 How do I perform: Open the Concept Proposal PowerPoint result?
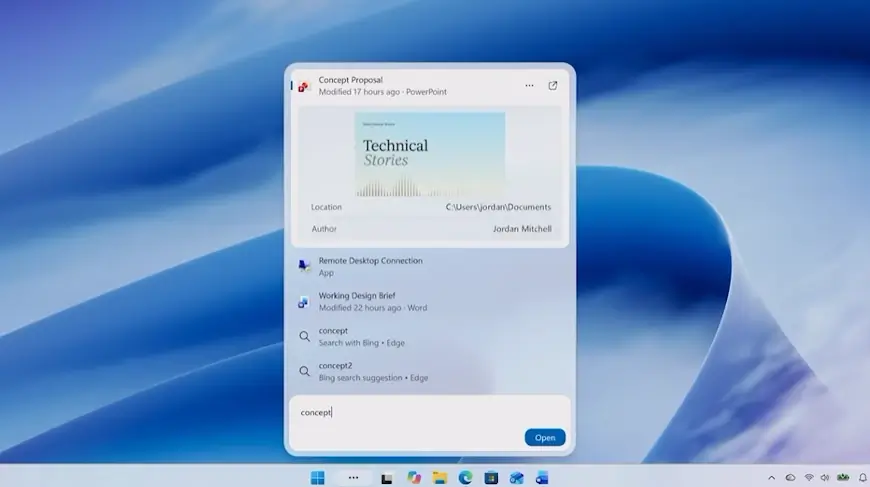click(430, 86)
